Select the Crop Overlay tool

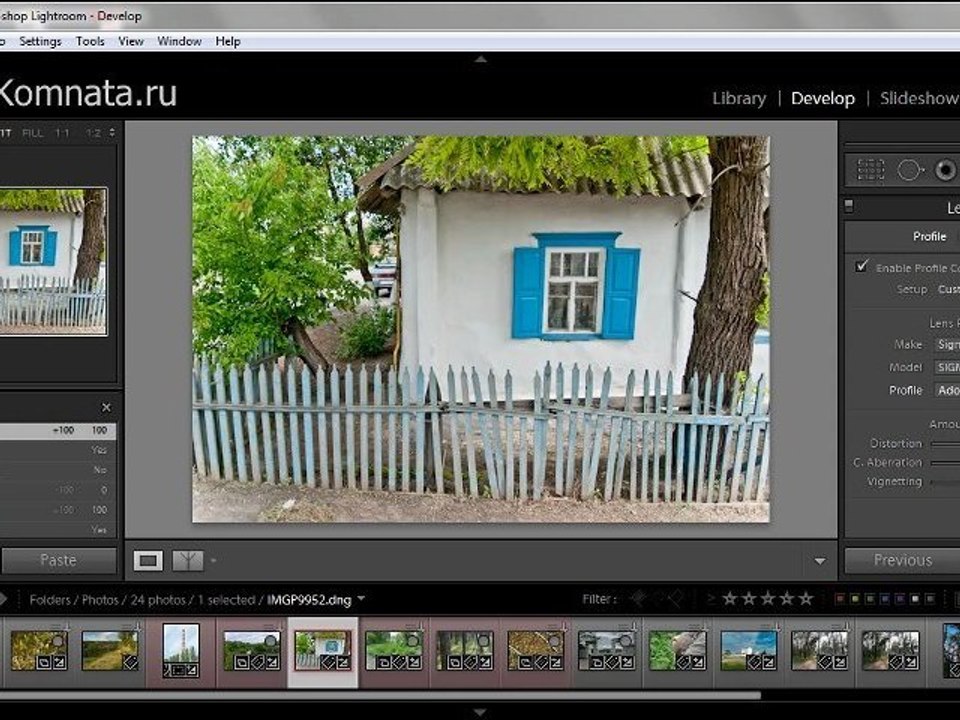[871, 170]
